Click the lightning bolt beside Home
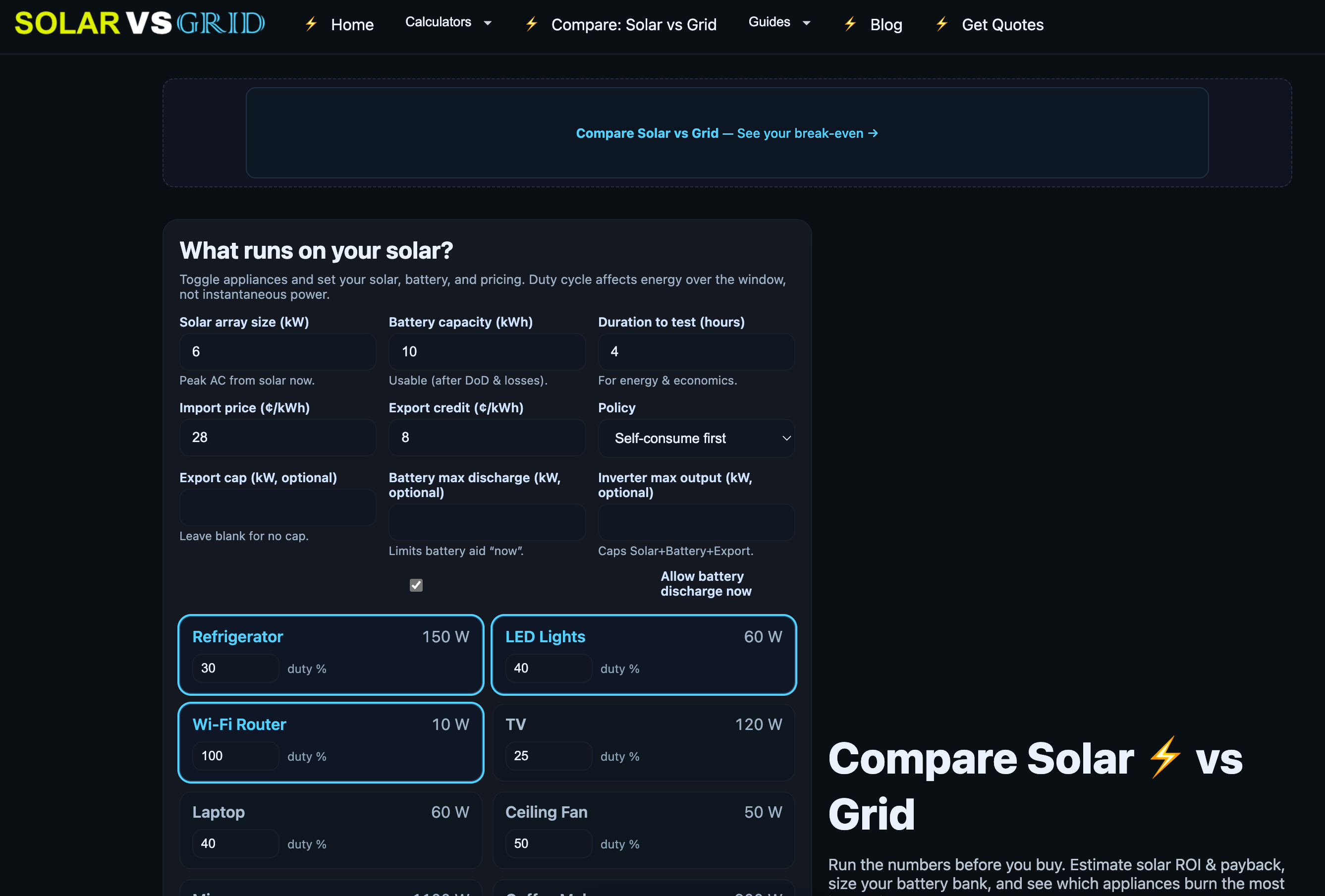This screenshot has width=1325, height=896. point(311,24)
